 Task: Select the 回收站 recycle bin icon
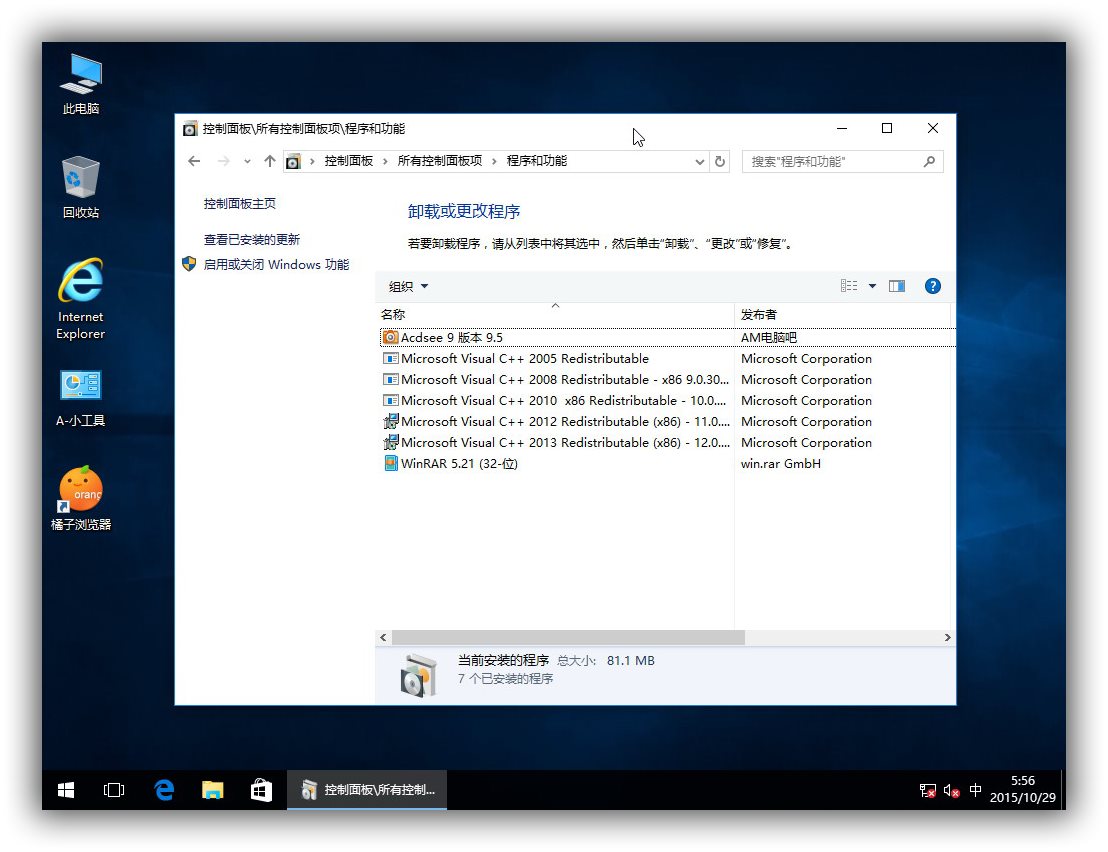pos(81,187)
